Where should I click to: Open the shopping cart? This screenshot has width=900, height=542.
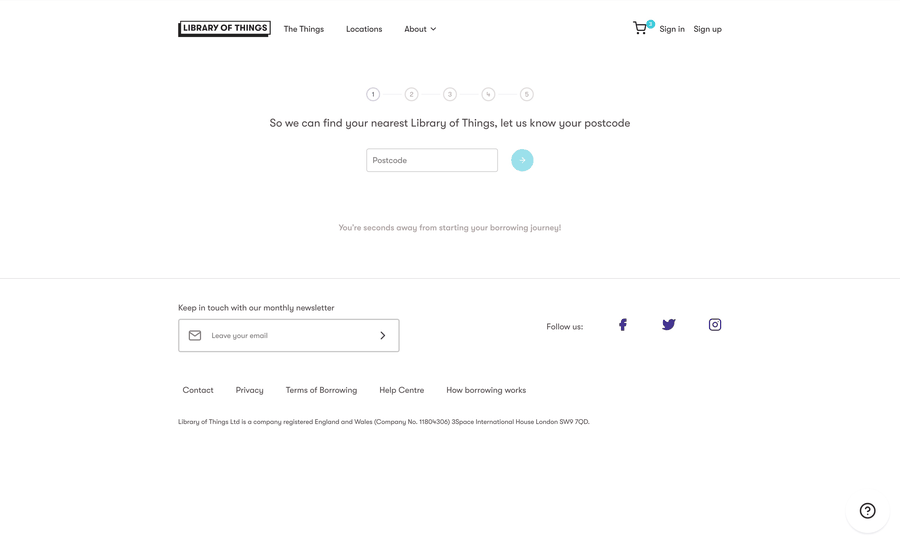pos(640,29)
